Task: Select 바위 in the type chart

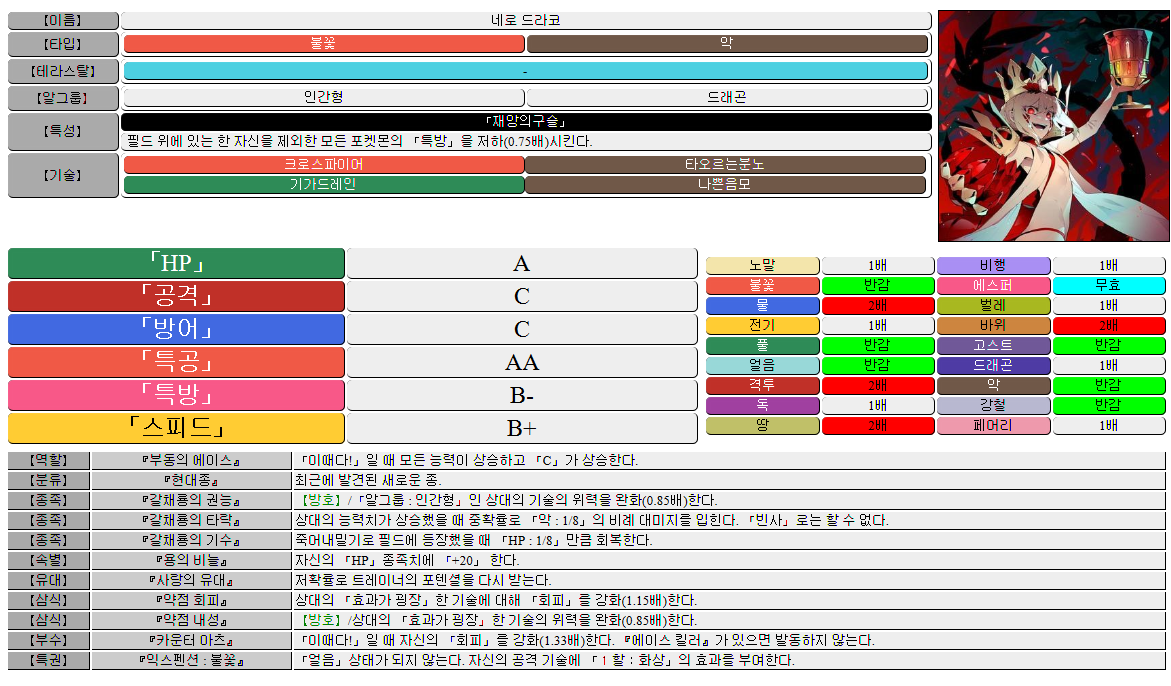Action: pos(994,325)
